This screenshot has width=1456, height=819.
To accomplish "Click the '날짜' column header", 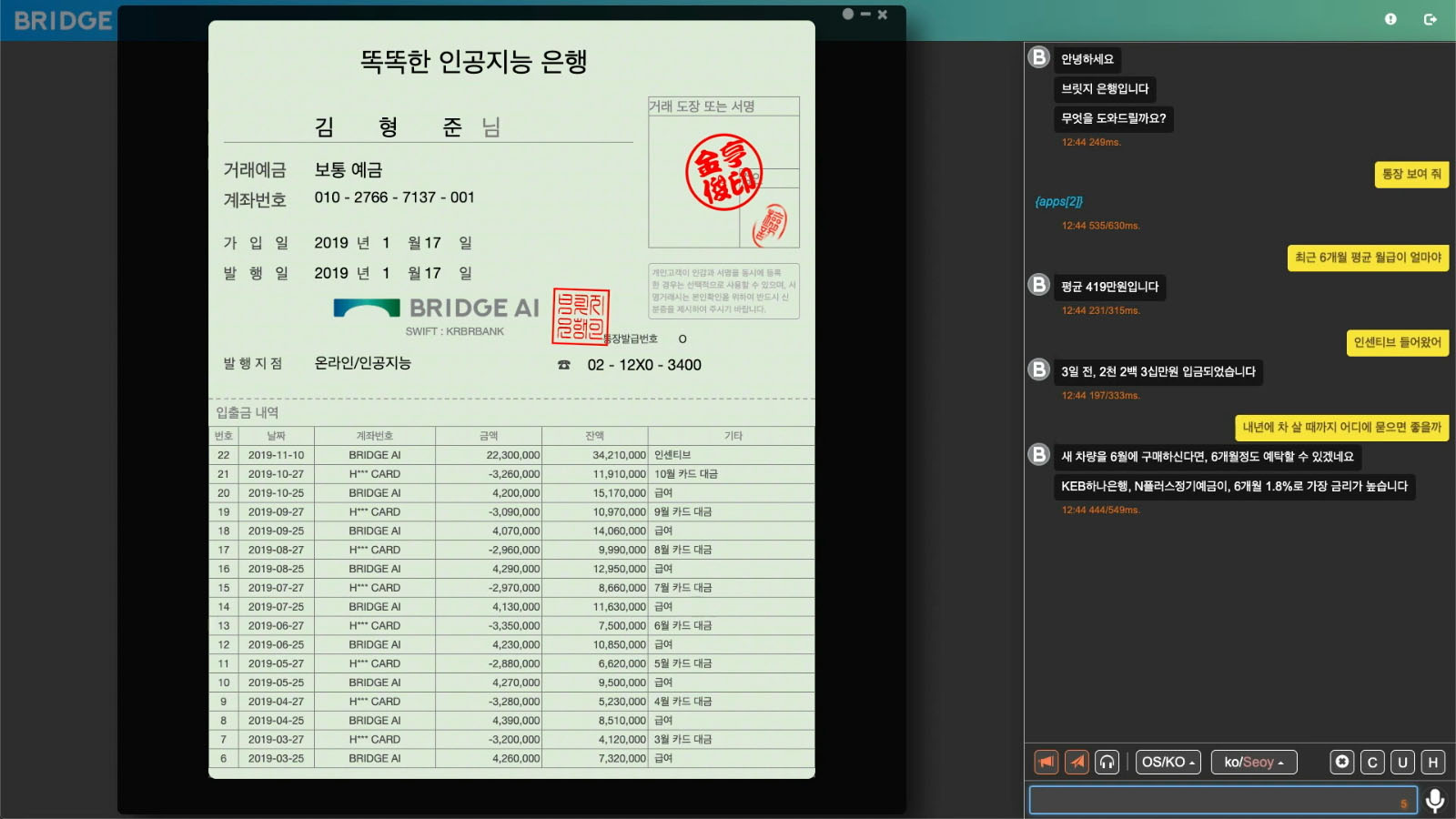I will pyautogui.click(x=277, y=436).
